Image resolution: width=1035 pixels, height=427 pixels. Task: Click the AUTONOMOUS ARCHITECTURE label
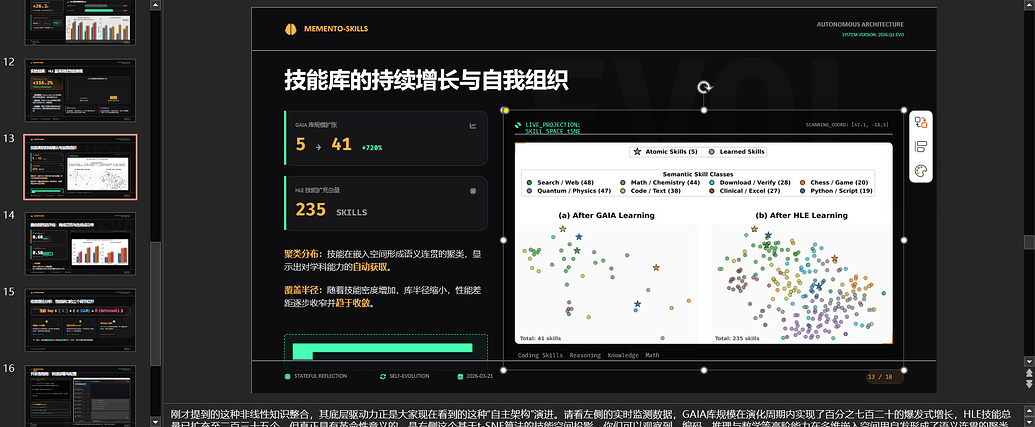click(860, 24)
